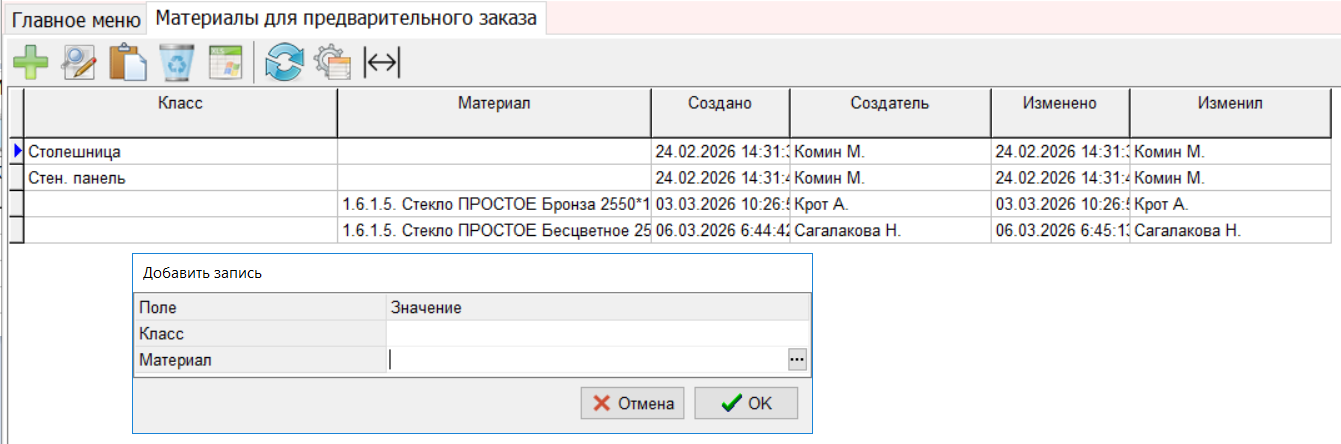Screen dimensions: 1341x444
Task: Click the Класс value input field
Action: click(x=596, y=334)
